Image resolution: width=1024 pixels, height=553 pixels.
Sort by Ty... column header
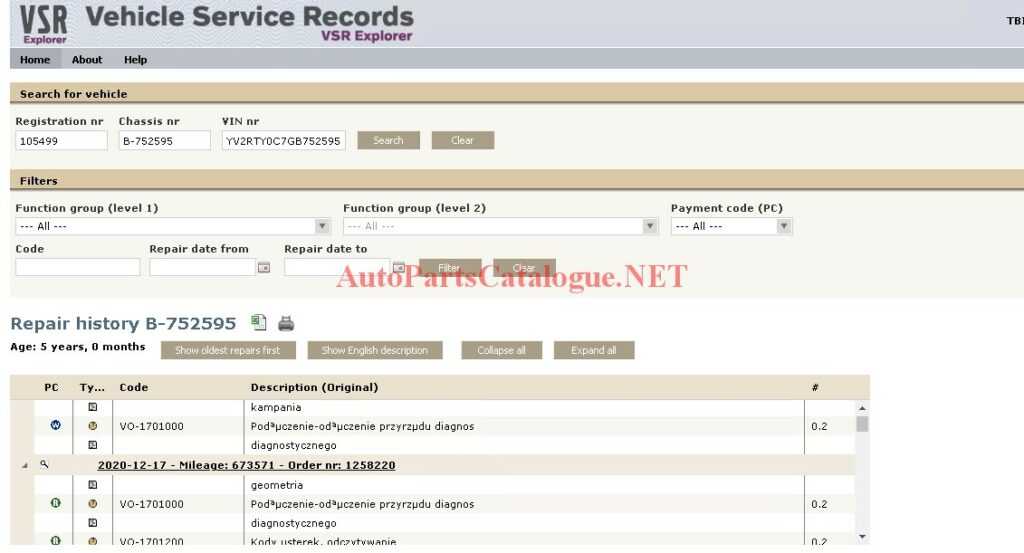point(92,387)
